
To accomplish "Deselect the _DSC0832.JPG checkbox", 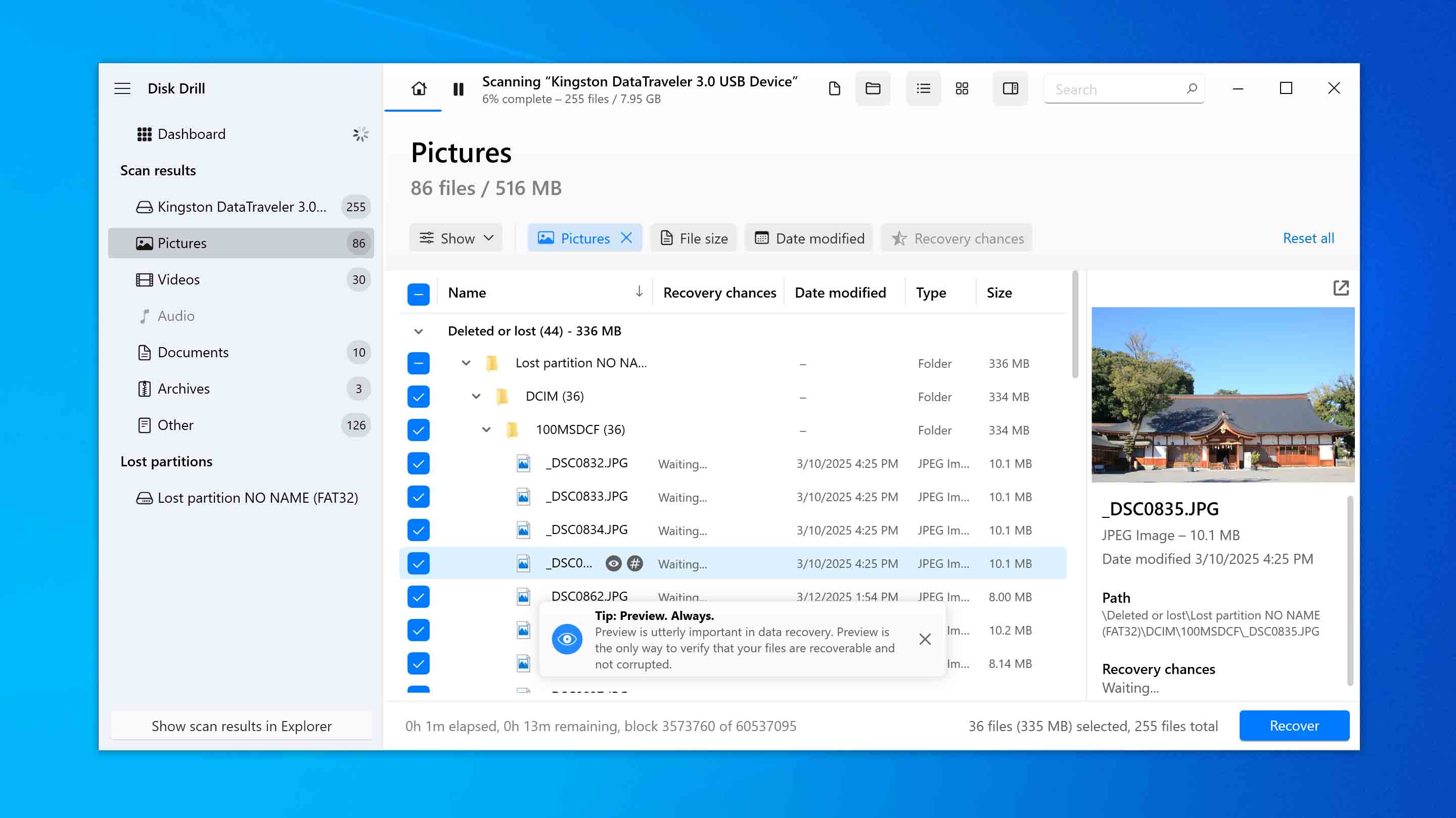I will 418,463.
